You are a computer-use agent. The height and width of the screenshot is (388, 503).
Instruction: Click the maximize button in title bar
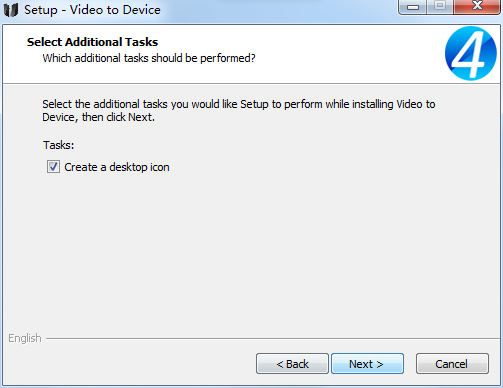tap(440, 7)
